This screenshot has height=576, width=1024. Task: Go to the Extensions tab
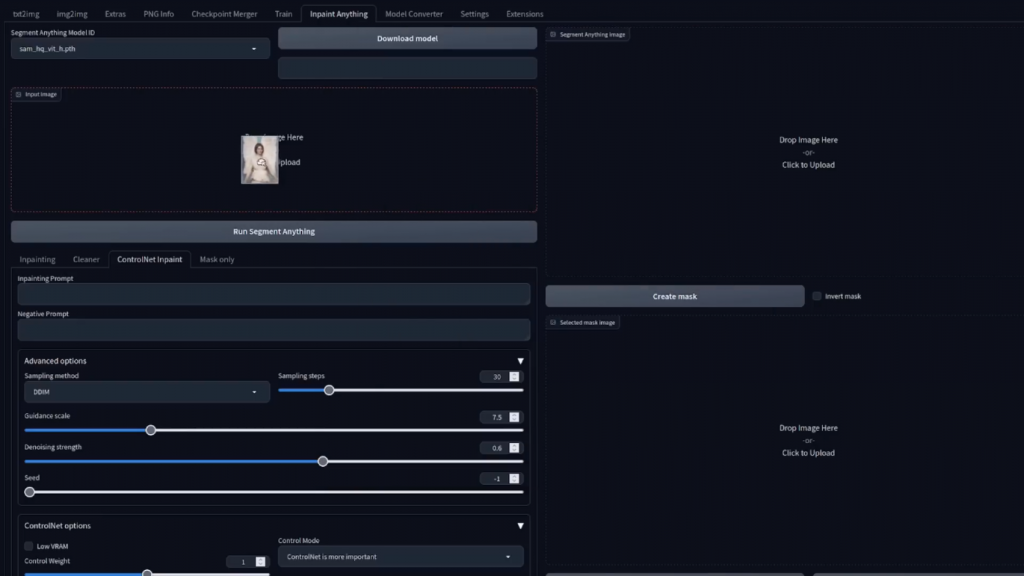click(524, 14)
